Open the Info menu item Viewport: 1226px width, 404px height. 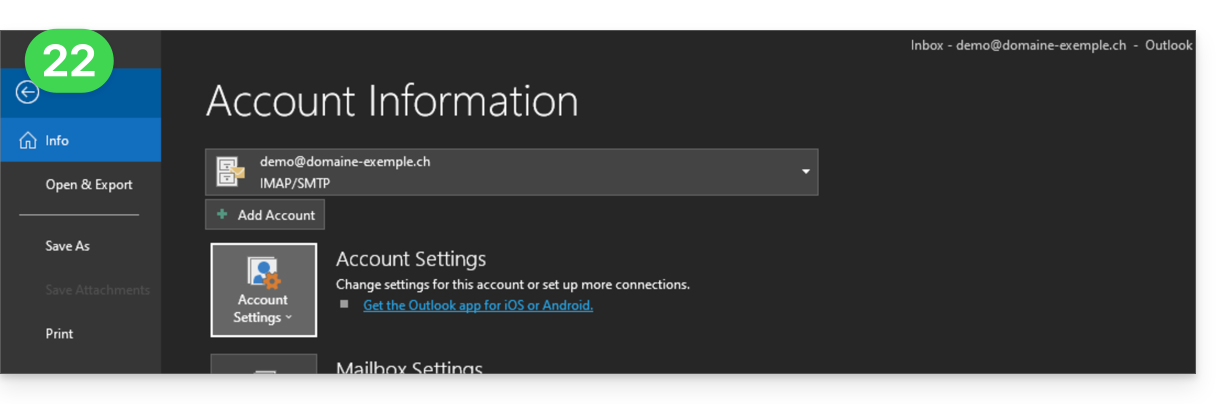[80, 141]
